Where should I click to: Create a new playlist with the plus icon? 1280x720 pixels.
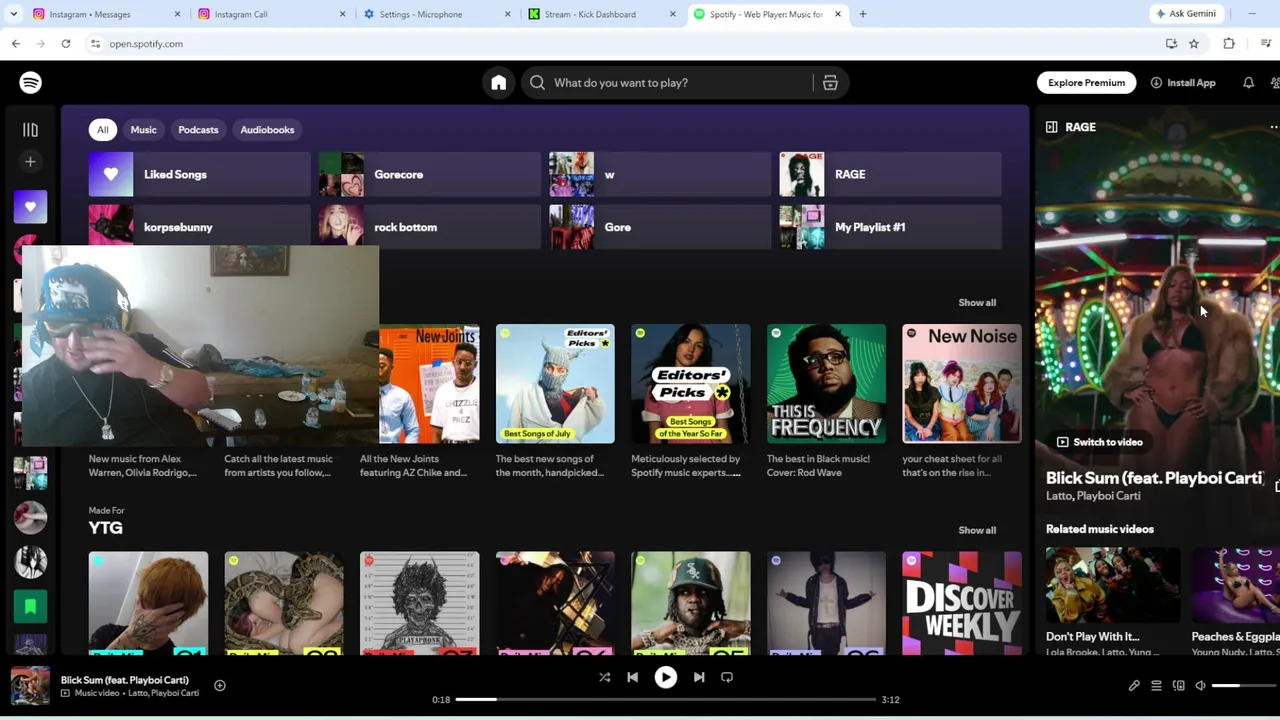[30, 162]
